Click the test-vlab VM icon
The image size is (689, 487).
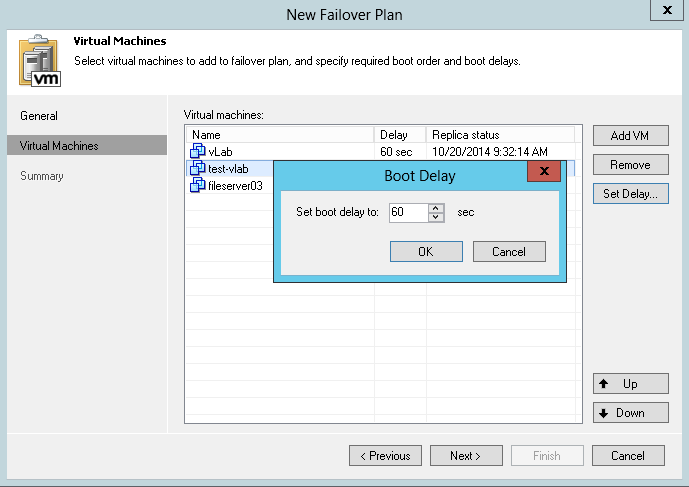[197, 168]
